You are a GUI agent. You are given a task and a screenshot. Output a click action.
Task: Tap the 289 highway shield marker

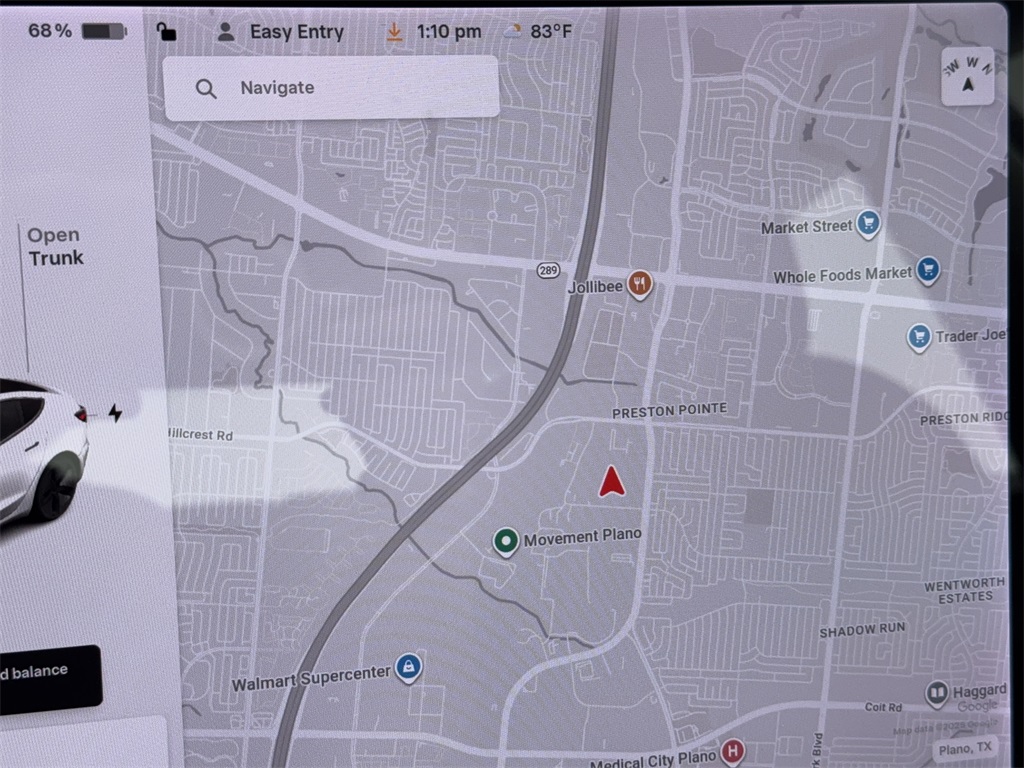pos(549,270)
